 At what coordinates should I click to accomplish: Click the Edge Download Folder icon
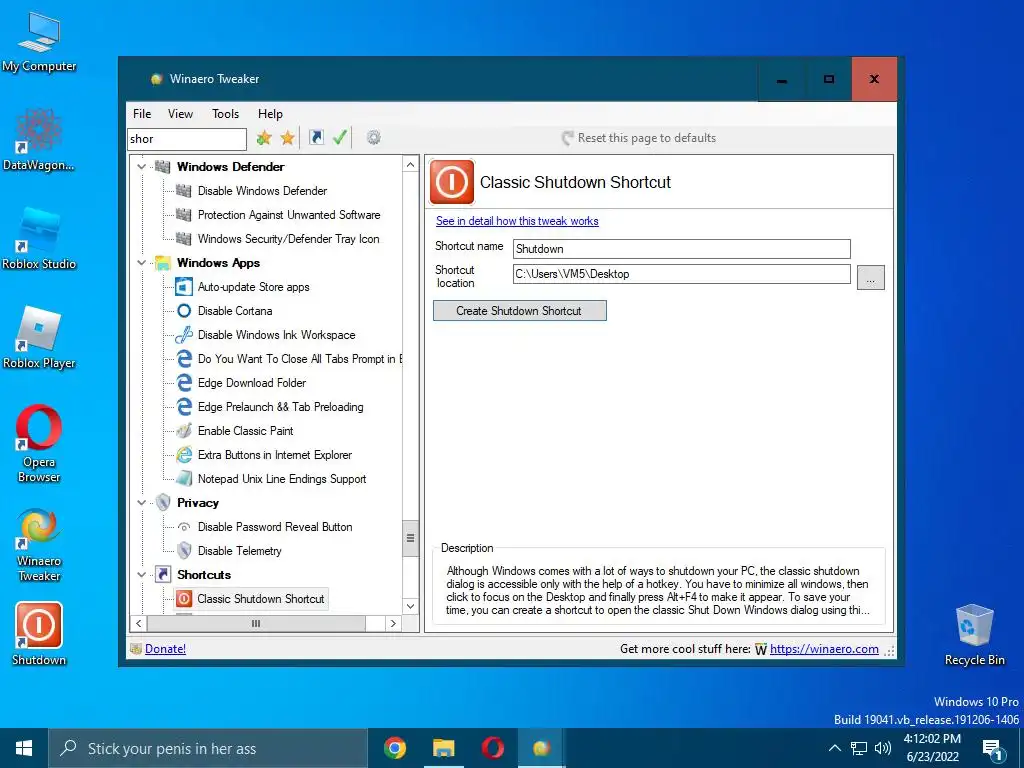pos(184,383)
